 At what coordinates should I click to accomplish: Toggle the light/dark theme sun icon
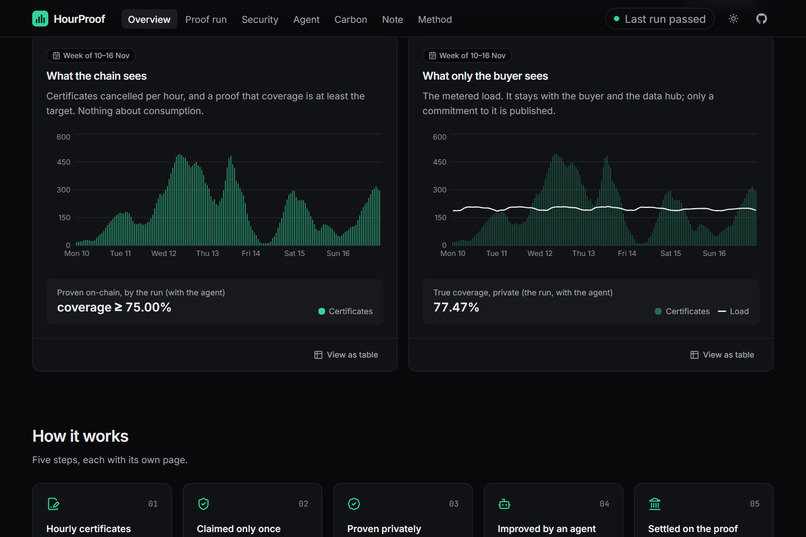click(734, 19)
